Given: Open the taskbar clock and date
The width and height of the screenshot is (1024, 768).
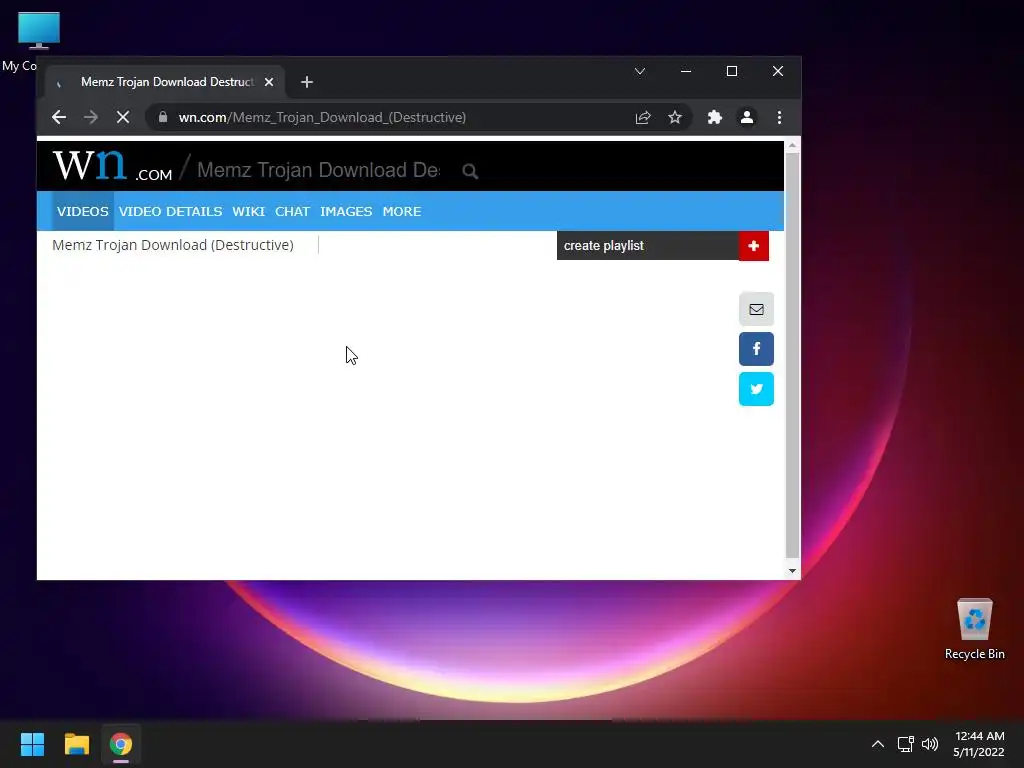Looking at the screenshot, I should (x=978, y=744).
